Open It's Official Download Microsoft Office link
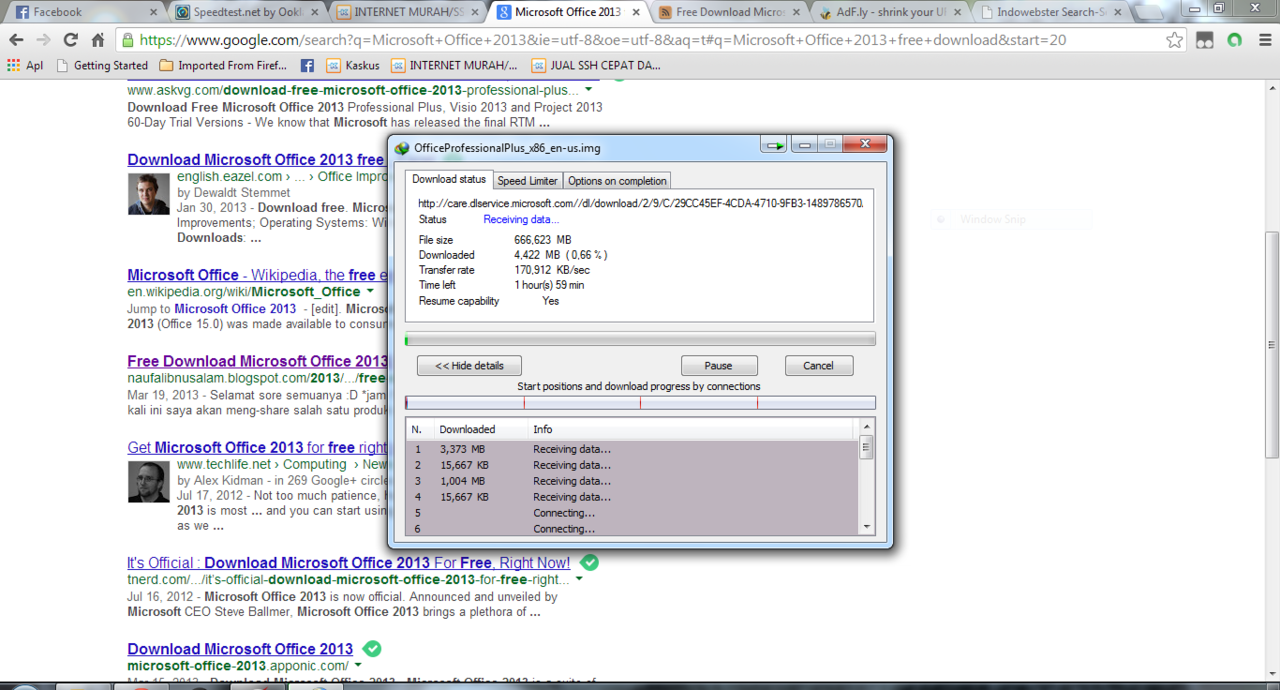 point(348,563)
